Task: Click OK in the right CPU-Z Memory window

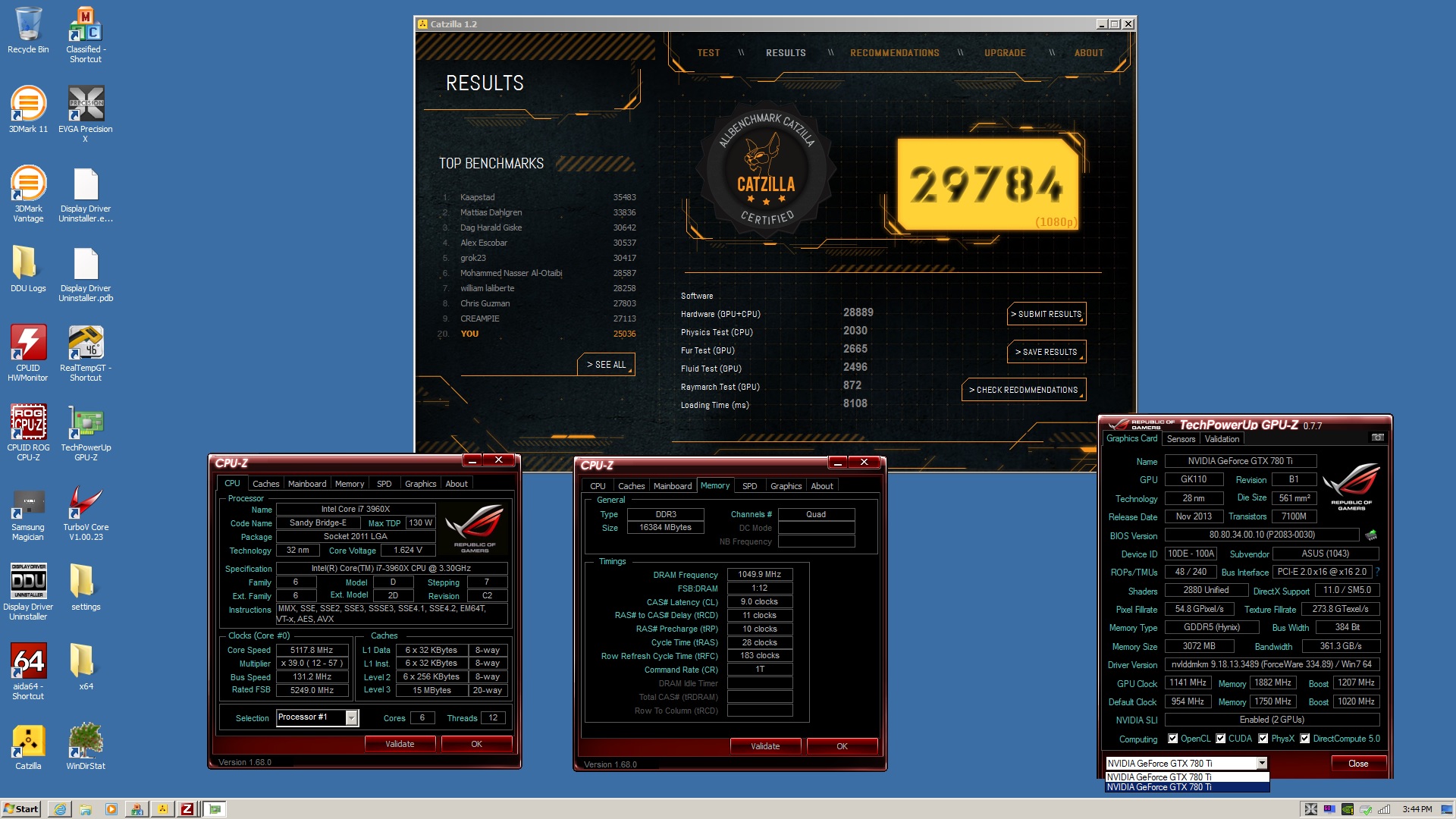Action: tap(842, 746)
